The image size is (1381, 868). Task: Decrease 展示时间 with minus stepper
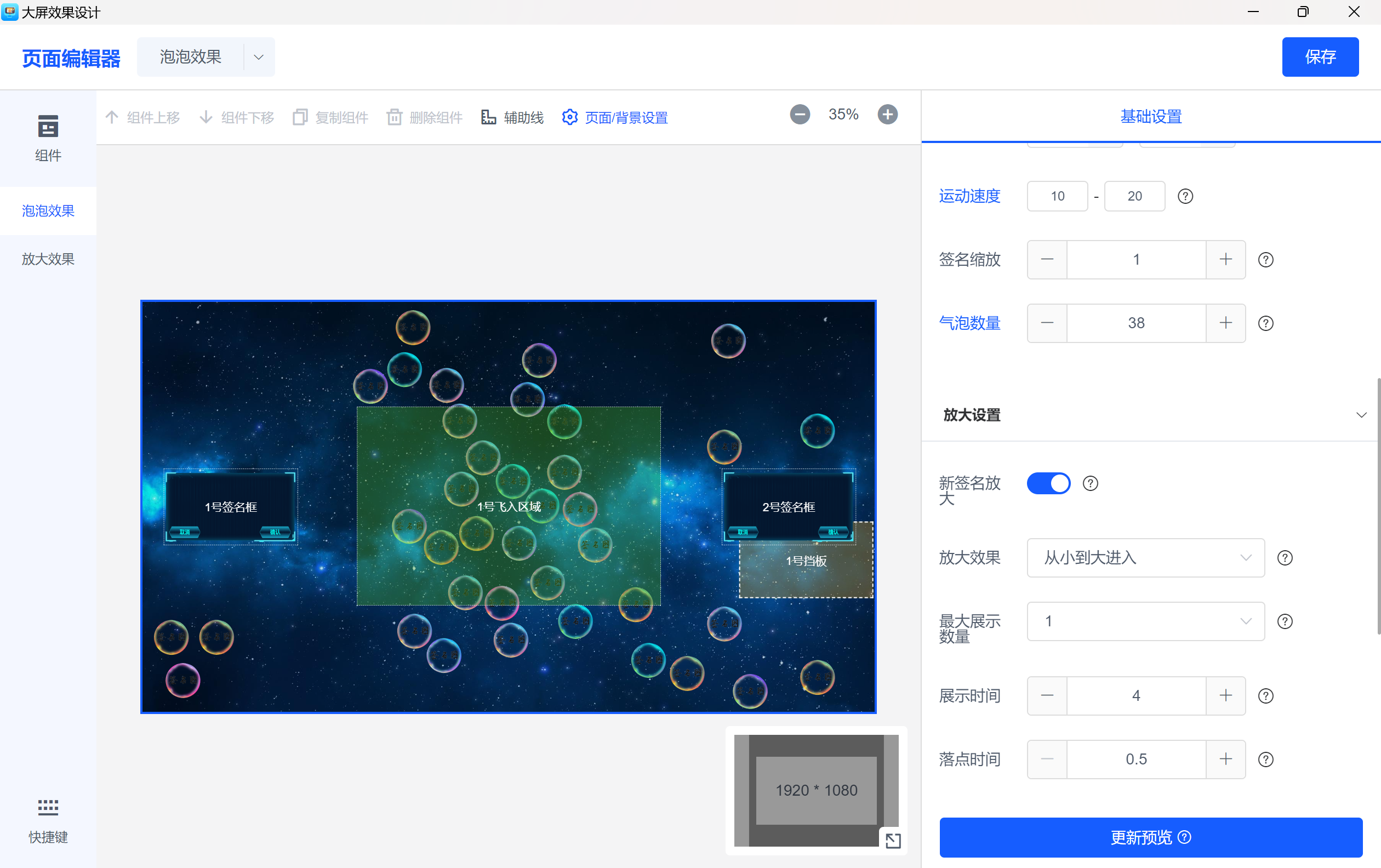click(x=1047, y=695)
